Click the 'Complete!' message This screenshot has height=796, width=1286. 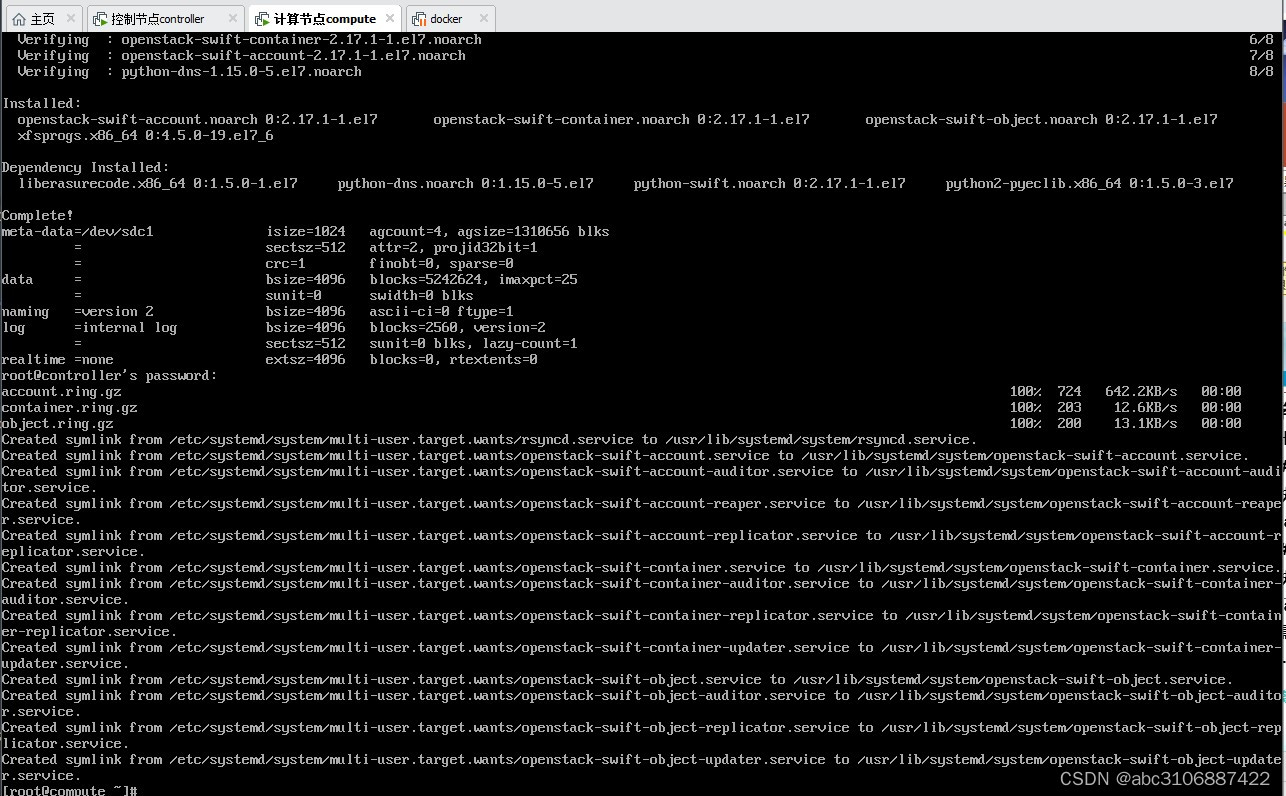click(37, 216)
